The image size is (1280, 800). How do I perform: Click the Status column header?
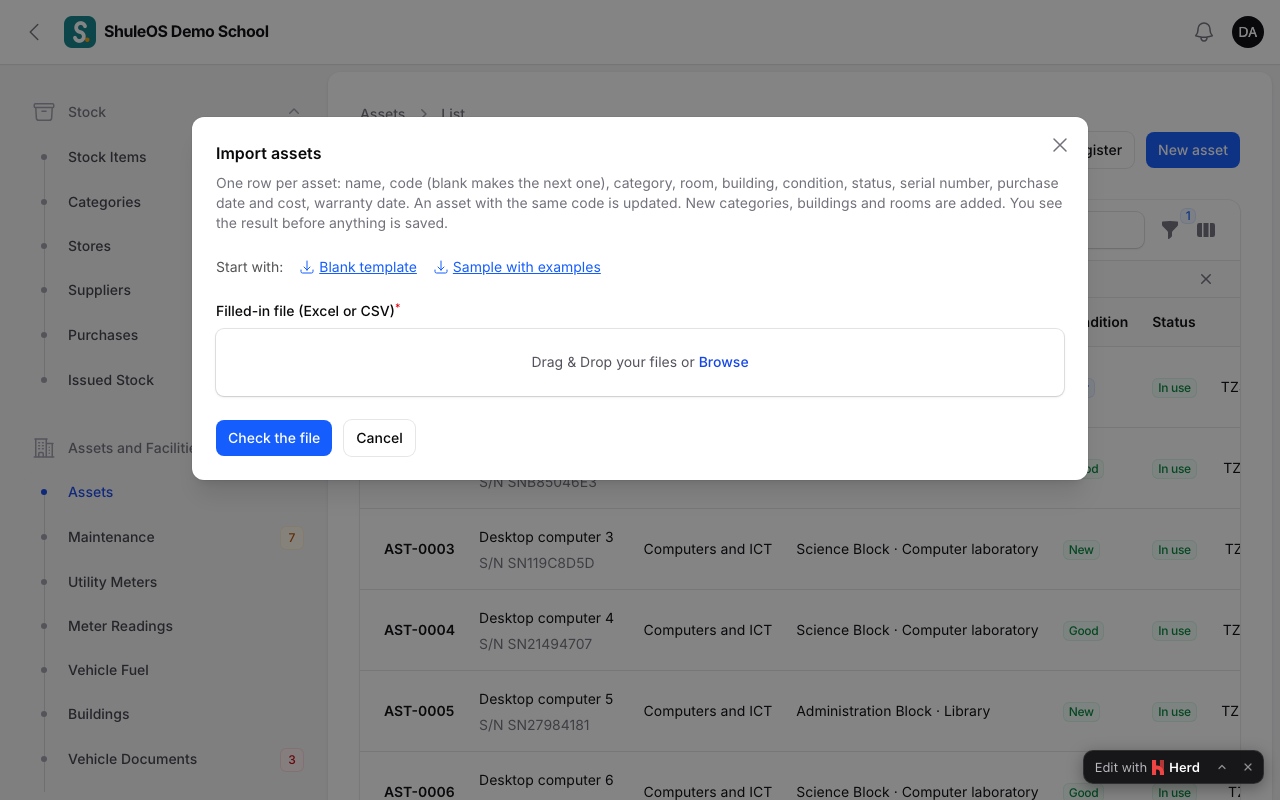(1173, 322)
